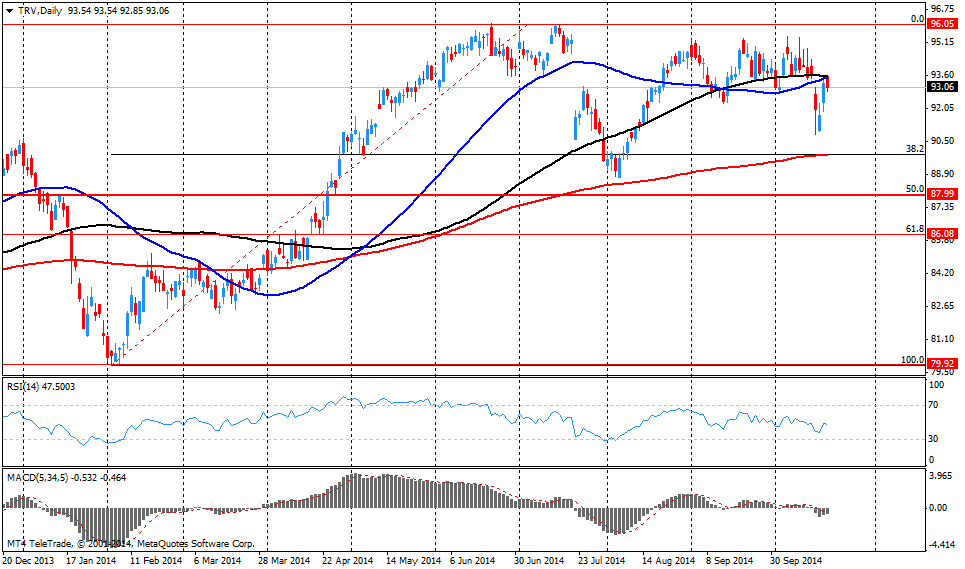
Task: Click the 11 Feb 2014 date label
Action: [157, 560]
